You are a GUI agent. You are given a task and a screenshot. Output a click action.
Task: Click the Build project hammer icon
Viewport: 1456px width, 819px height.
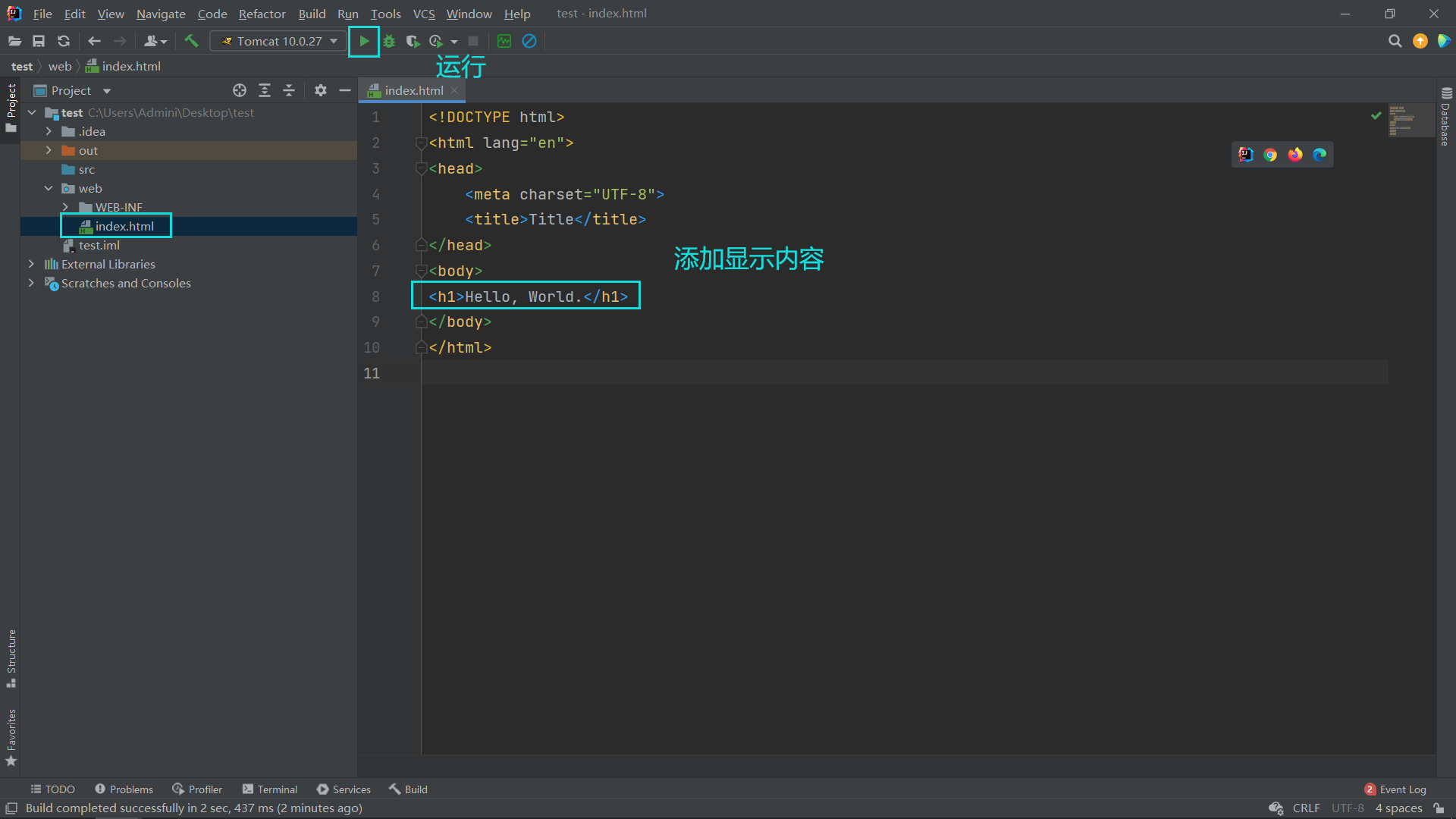(191, 41)
